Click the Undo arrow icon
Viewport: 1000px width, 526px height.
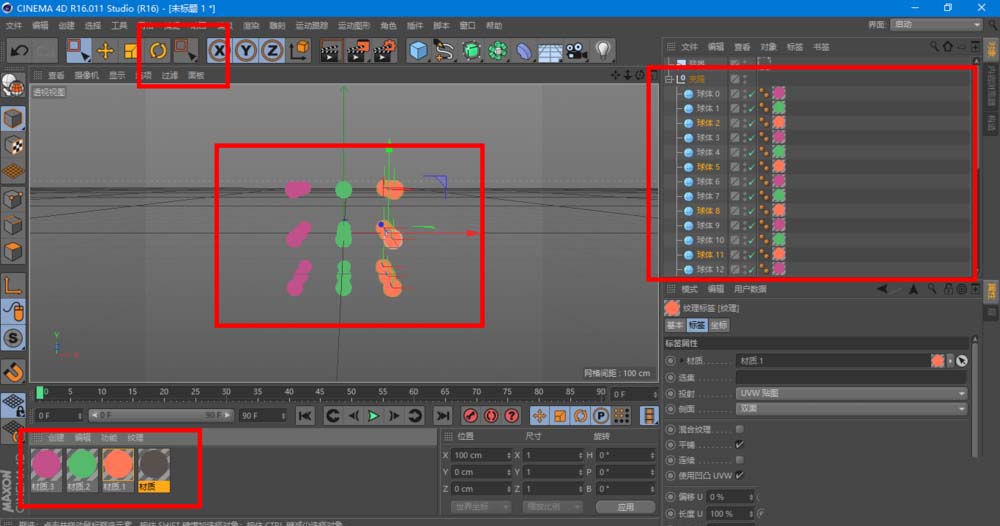coord(19,50)
